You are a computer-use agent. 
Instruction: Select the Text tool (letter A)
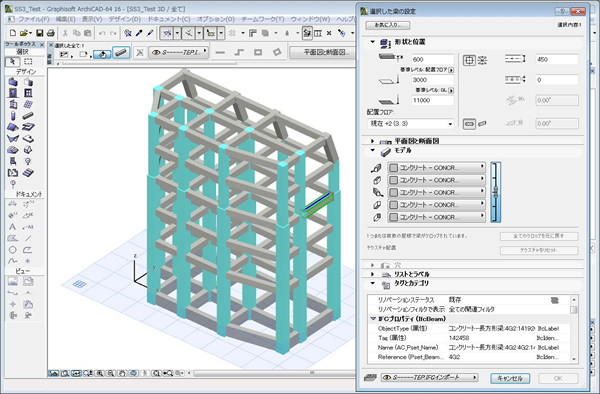point(13,227)
